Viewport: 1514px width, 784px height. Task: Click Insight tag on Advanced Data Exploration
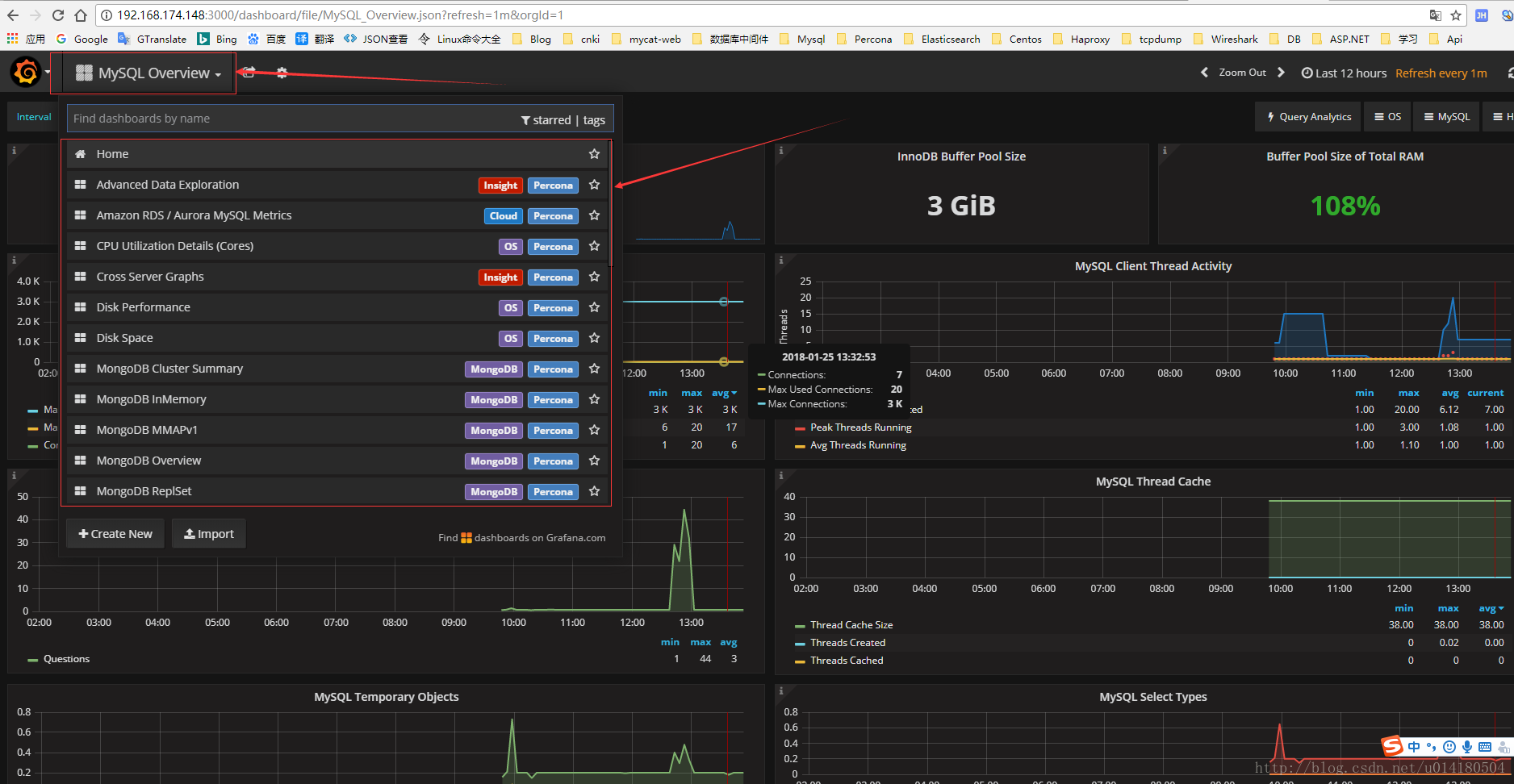(x=500, y=186)
